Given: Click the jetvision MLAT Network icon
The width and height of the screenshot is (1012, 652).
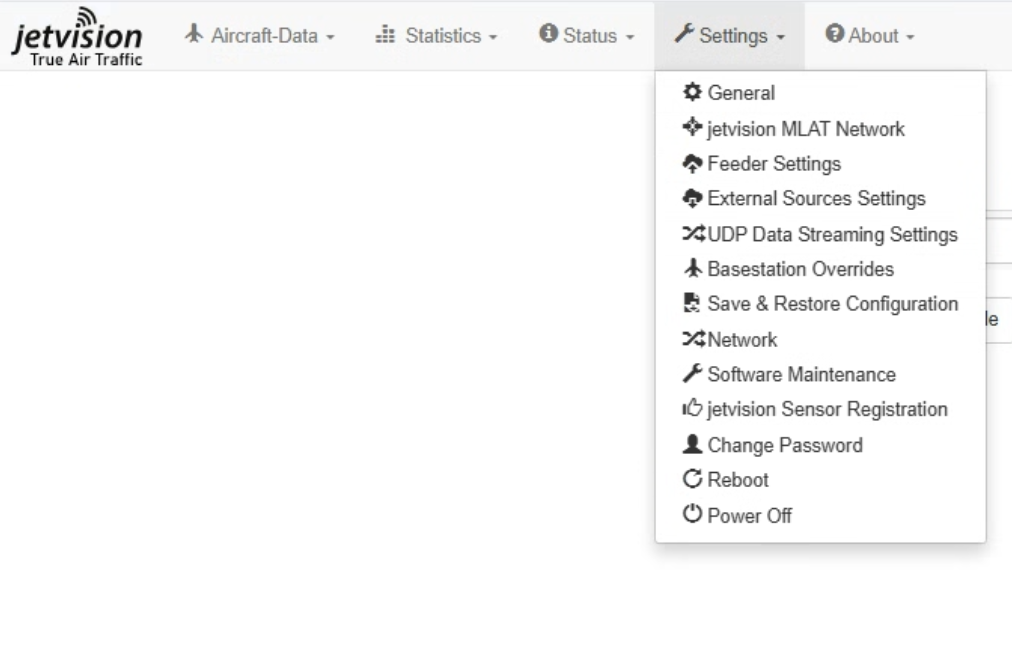Looking at the screenshot, I should click(x=691, y=128).
